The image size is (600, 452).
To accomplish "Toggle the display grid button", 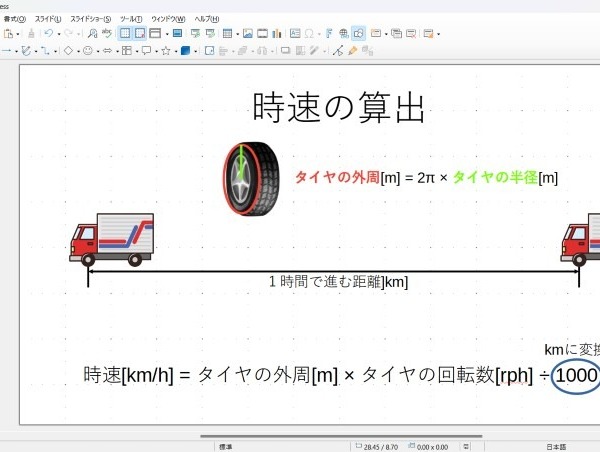I will click(125, 34).
